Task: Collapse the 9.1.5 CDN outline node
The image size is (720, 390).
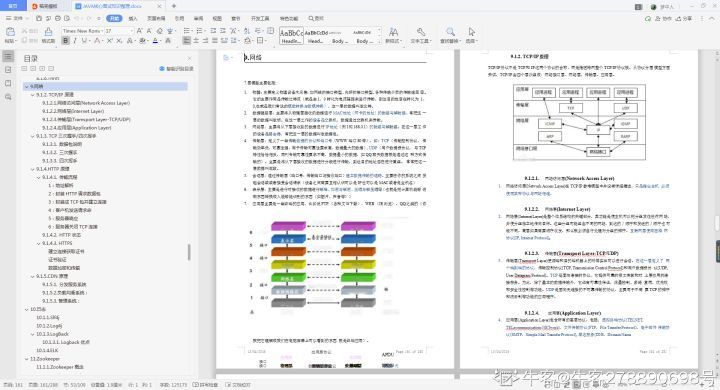Action: tap(33, 277)
